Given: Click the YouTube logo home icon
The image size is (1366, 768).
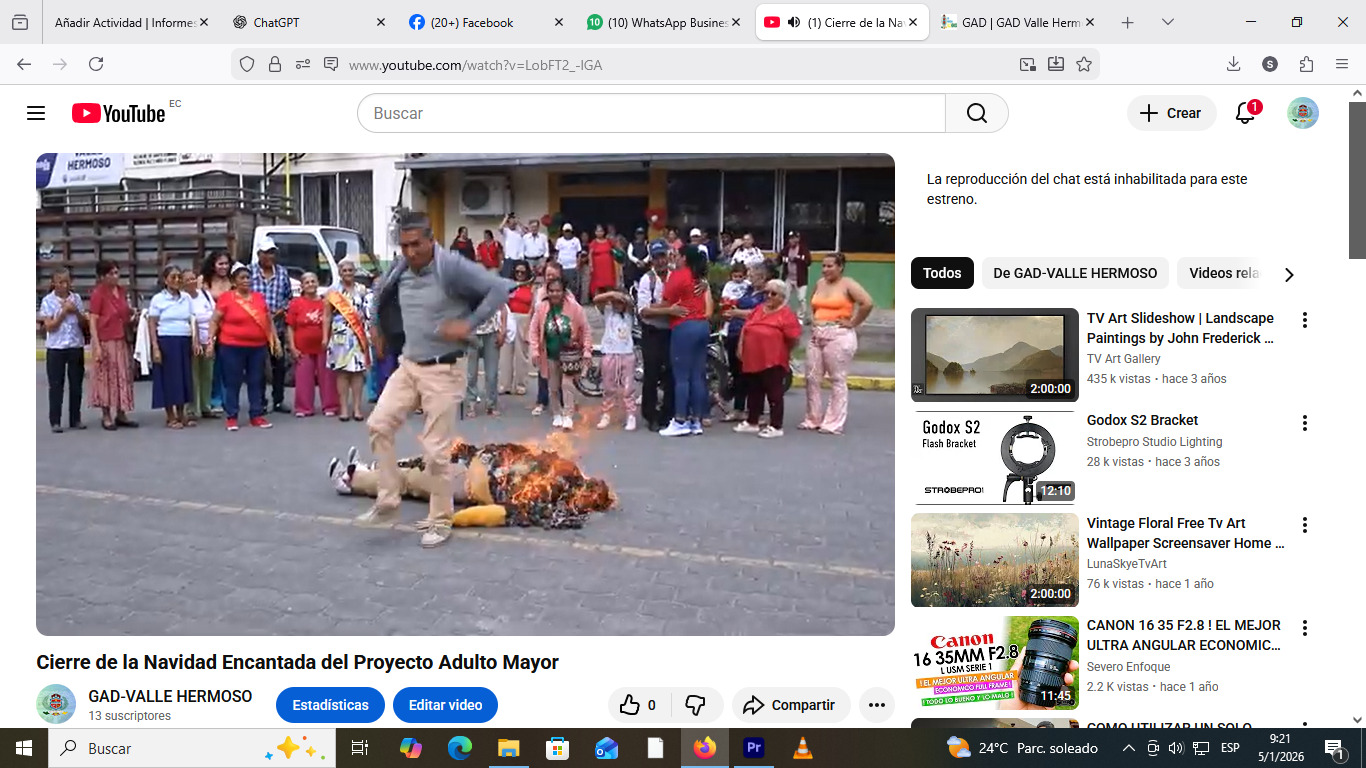Looking at the screenshot, I should pyautogui.click(x=118, y=113).
